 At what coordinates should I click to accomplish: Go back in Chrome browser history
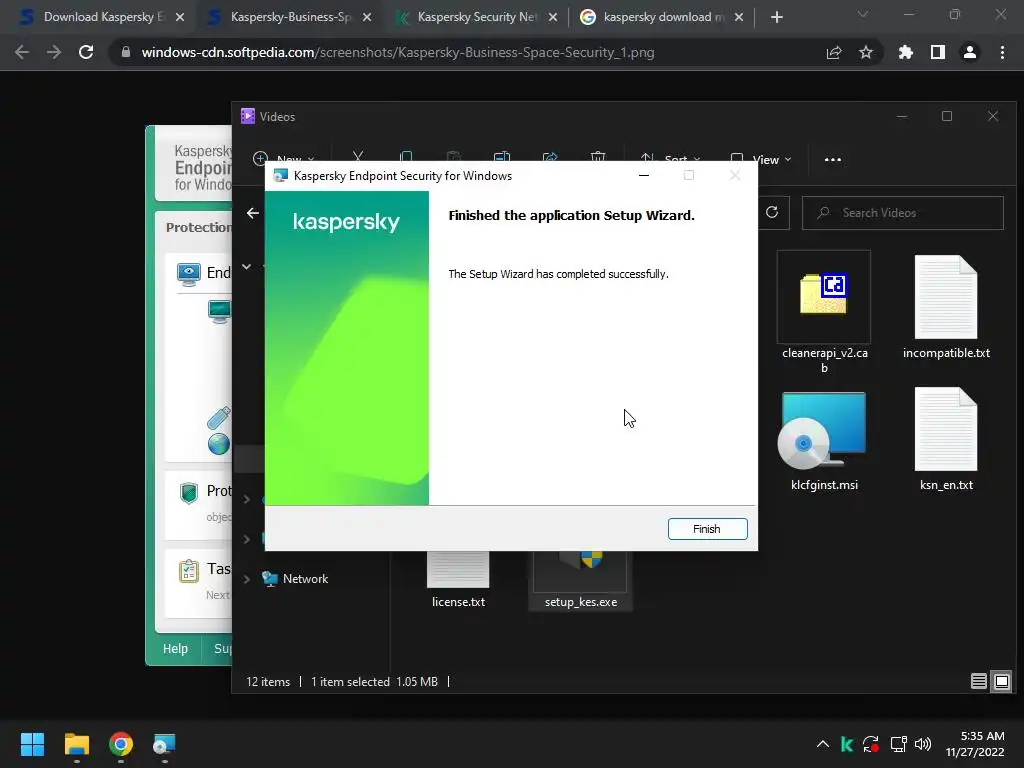coord(22,52)
